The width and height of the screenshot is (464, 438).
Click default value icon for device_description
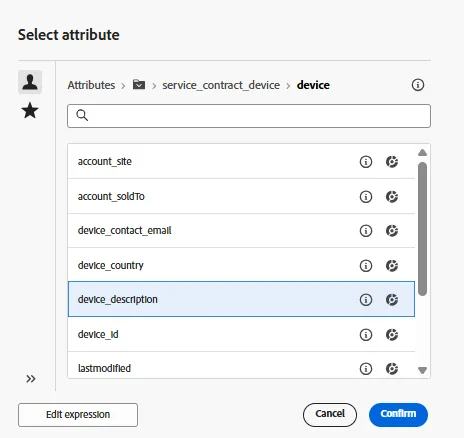392,300
